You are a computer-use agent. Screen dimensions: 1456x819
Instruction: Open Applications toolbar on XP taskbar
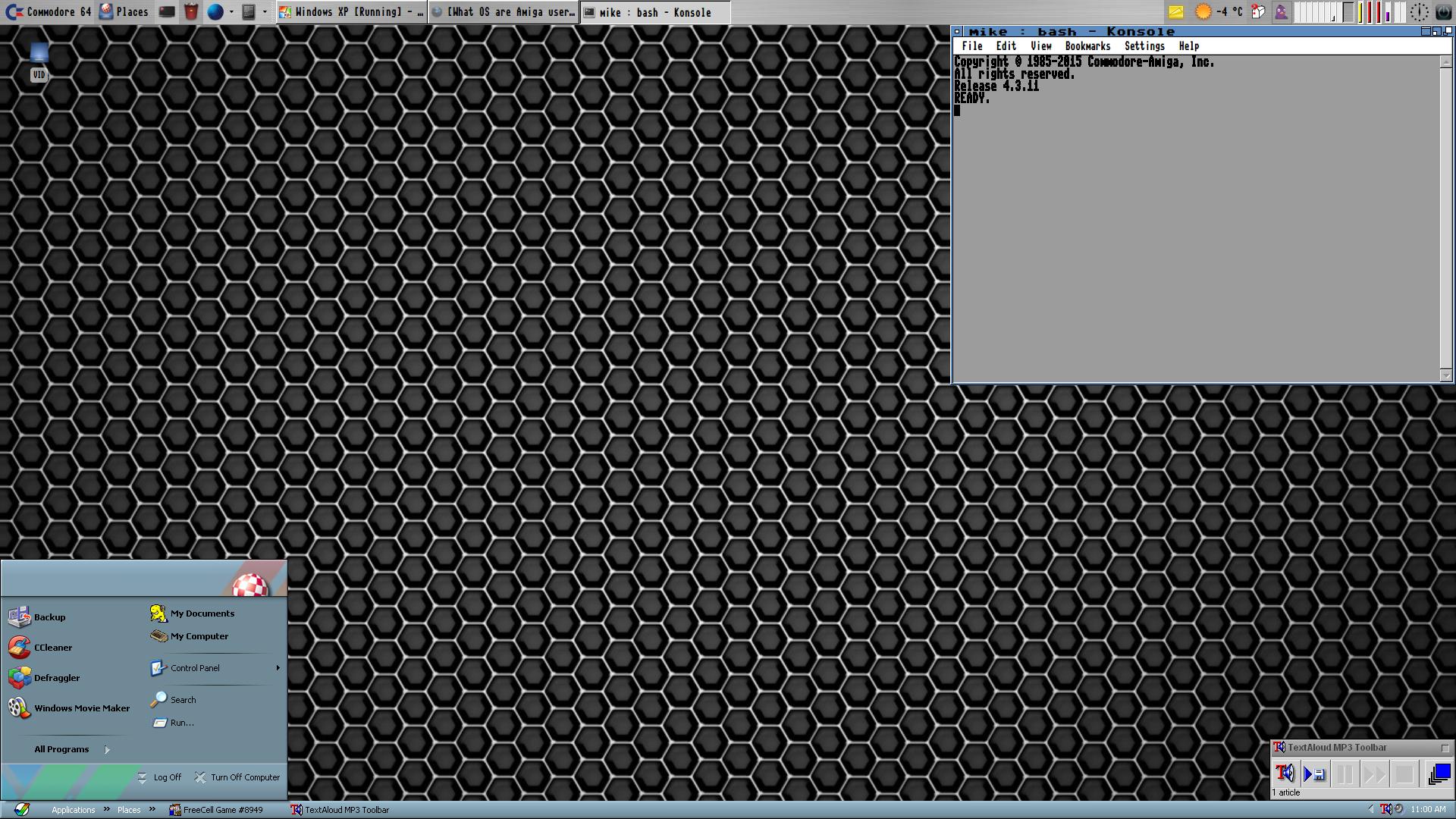pyautogui.click(x=74, y=810)
